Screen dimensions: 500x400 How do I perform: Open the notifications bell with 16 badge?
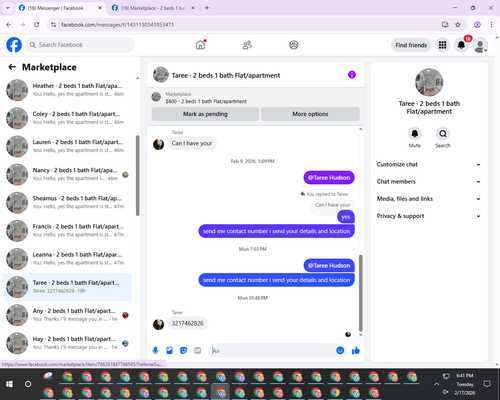pyautogui.click(x=461, y=45)
